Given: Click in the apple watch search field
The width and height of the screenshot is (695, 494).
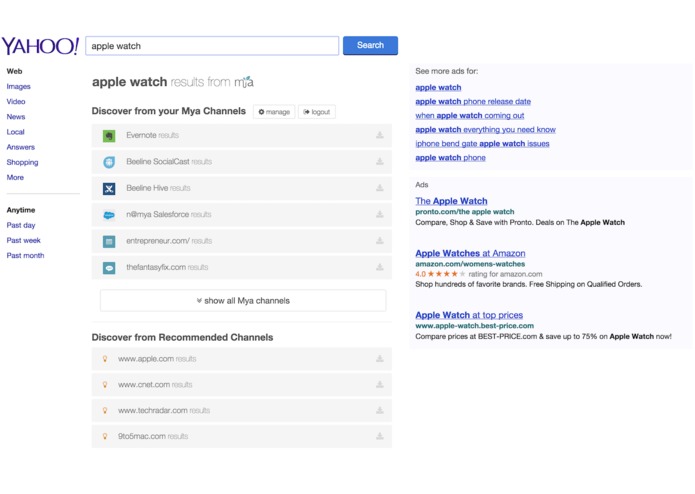Looking at the screenshot, I should pos(212,46).
